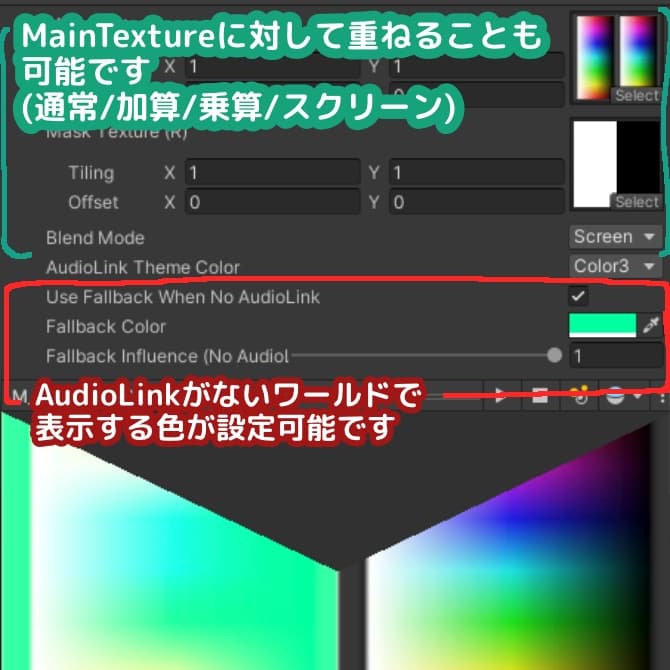Edit the Fallback Influence value field

tap(616, 356)
